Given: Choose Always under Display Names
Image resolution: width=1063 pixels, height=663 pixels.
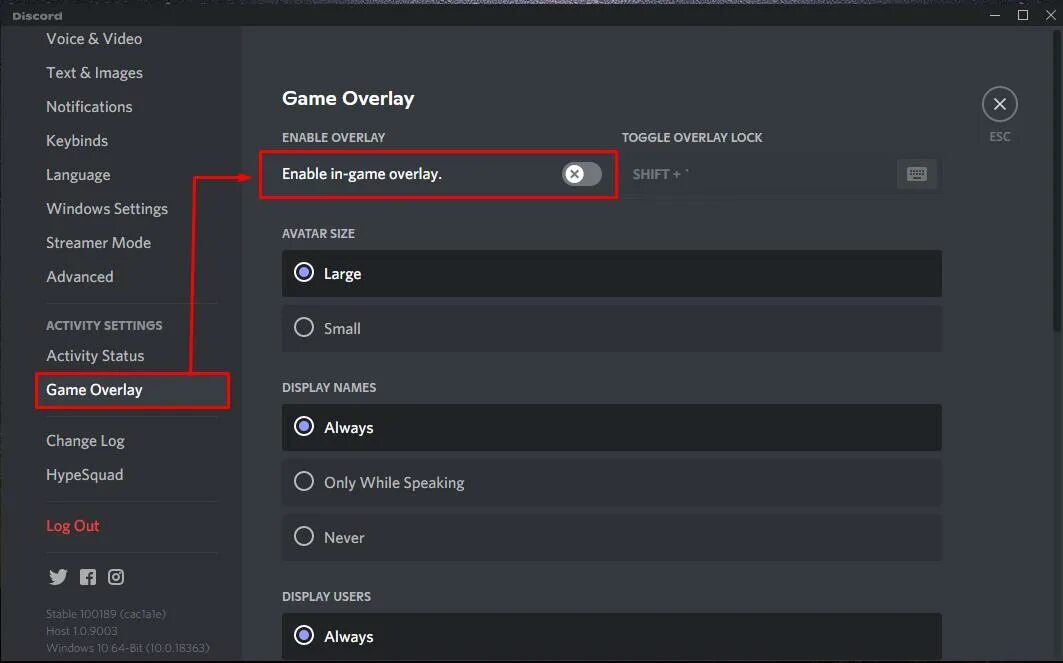Looking at the screenshot, I should 611,427.
